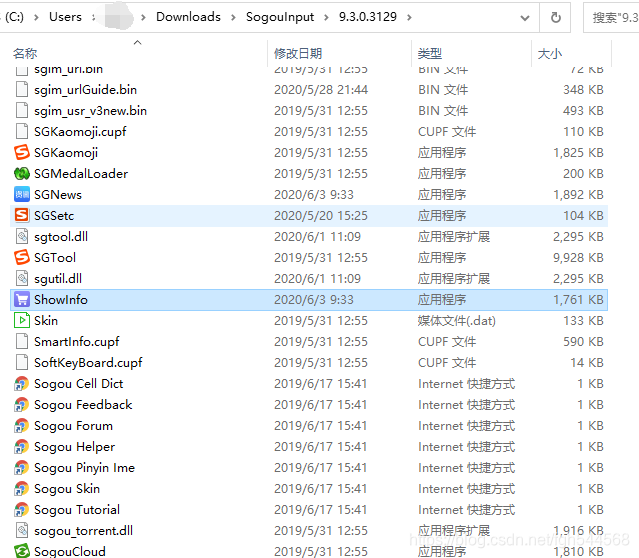Expand the chevron after SogouInput
The width and height of the screenshot is (639, 558).
[326, 17]
